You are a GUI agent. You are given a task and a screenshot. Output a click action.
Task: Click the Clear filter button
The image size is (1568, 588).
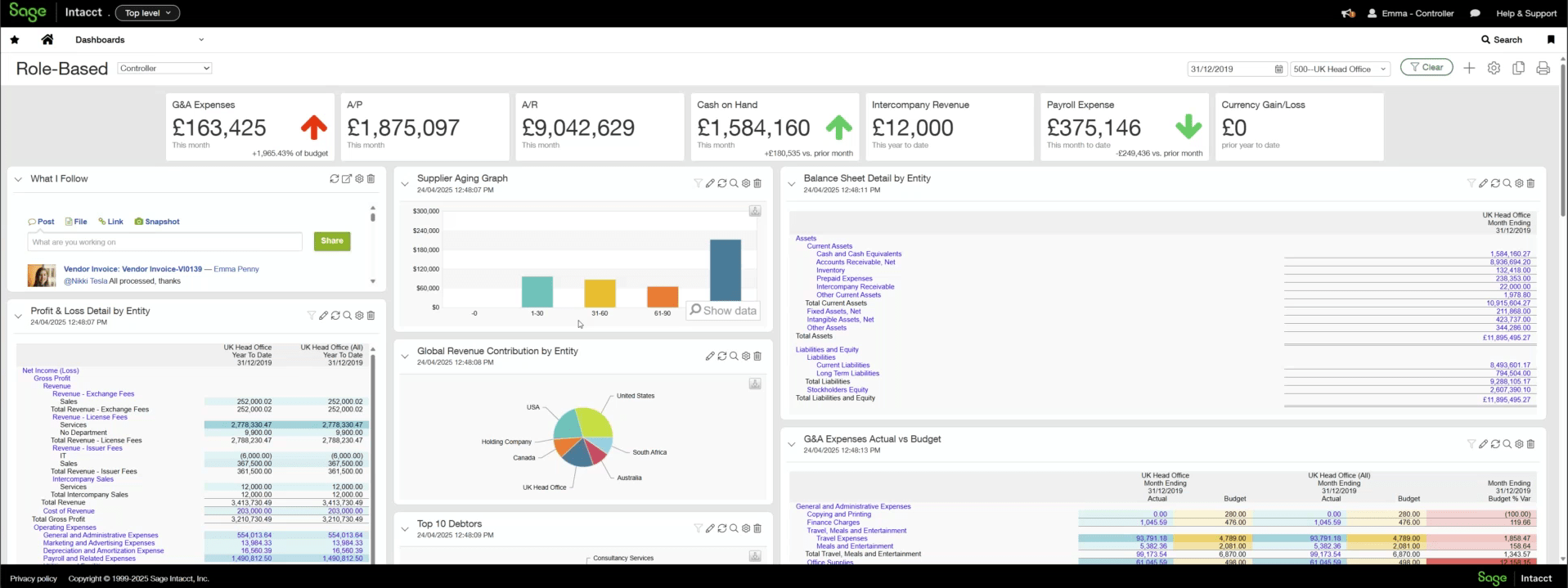coord(1426,67)
